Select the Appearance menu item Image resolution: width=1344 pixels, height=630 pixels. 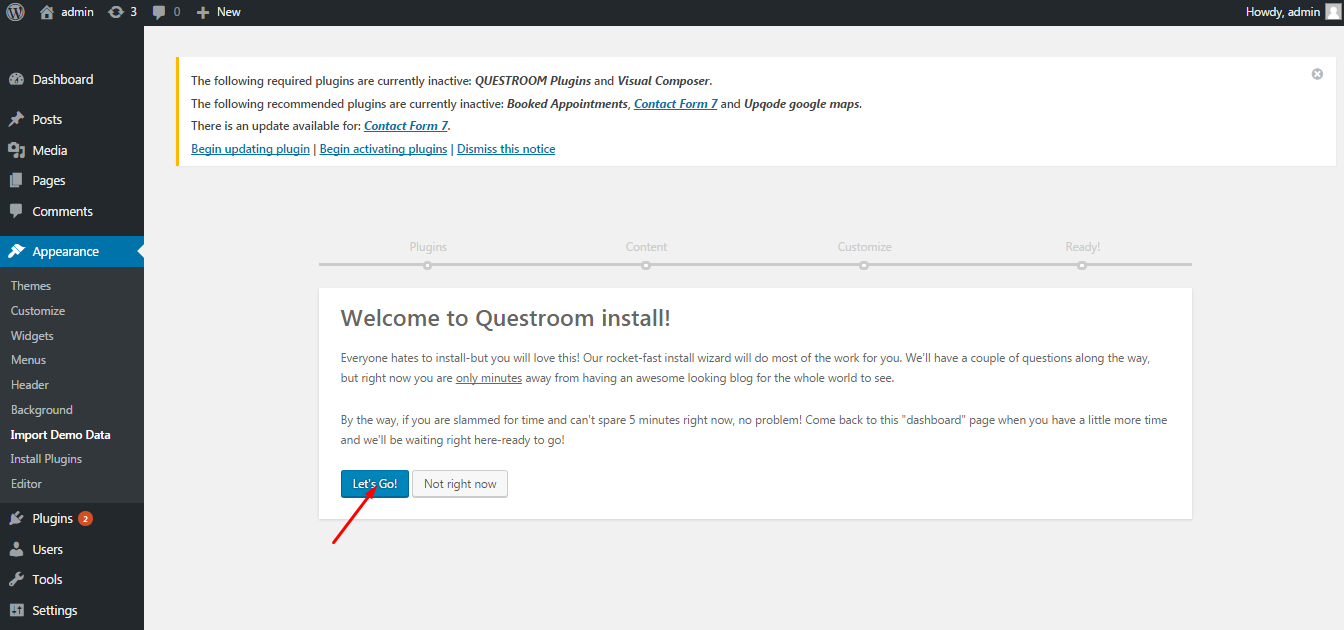(x=66, y=251)
